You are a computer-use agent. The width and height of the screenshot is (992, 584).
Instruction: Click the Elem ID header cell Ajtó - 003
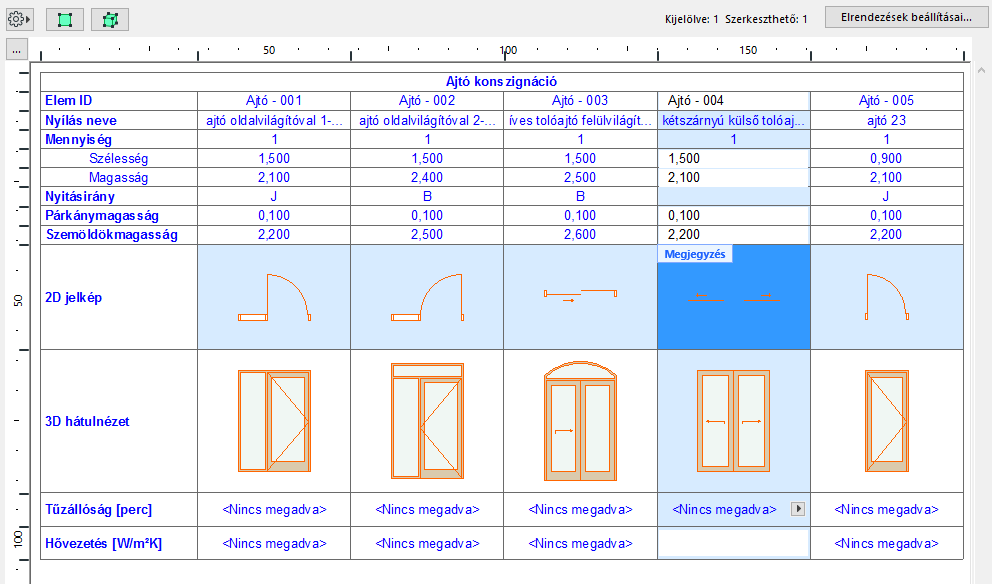(580, 99)
